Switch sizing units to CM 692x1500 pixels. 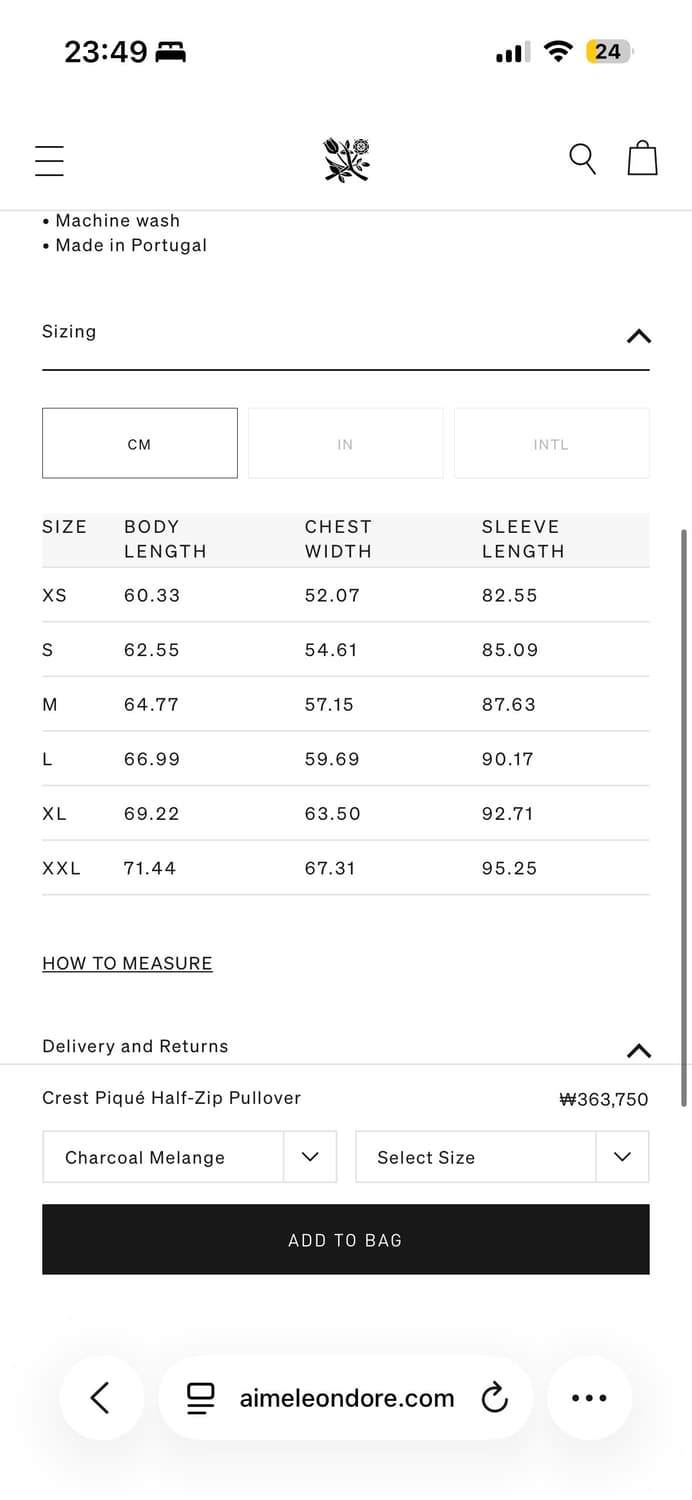[x=140, y=443]
